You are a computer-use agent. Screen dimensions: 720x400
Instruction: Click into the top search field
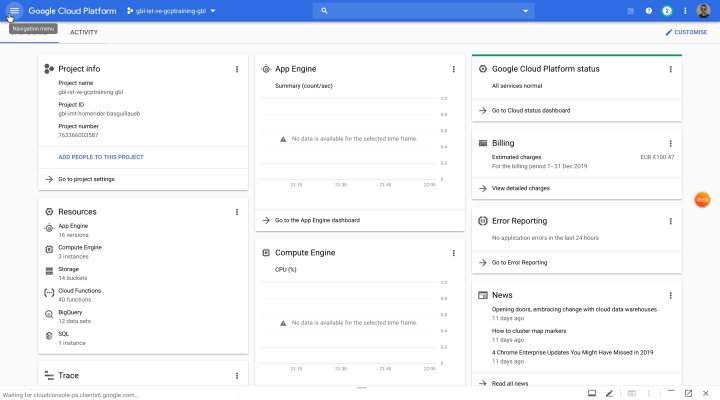click(423, 11)
